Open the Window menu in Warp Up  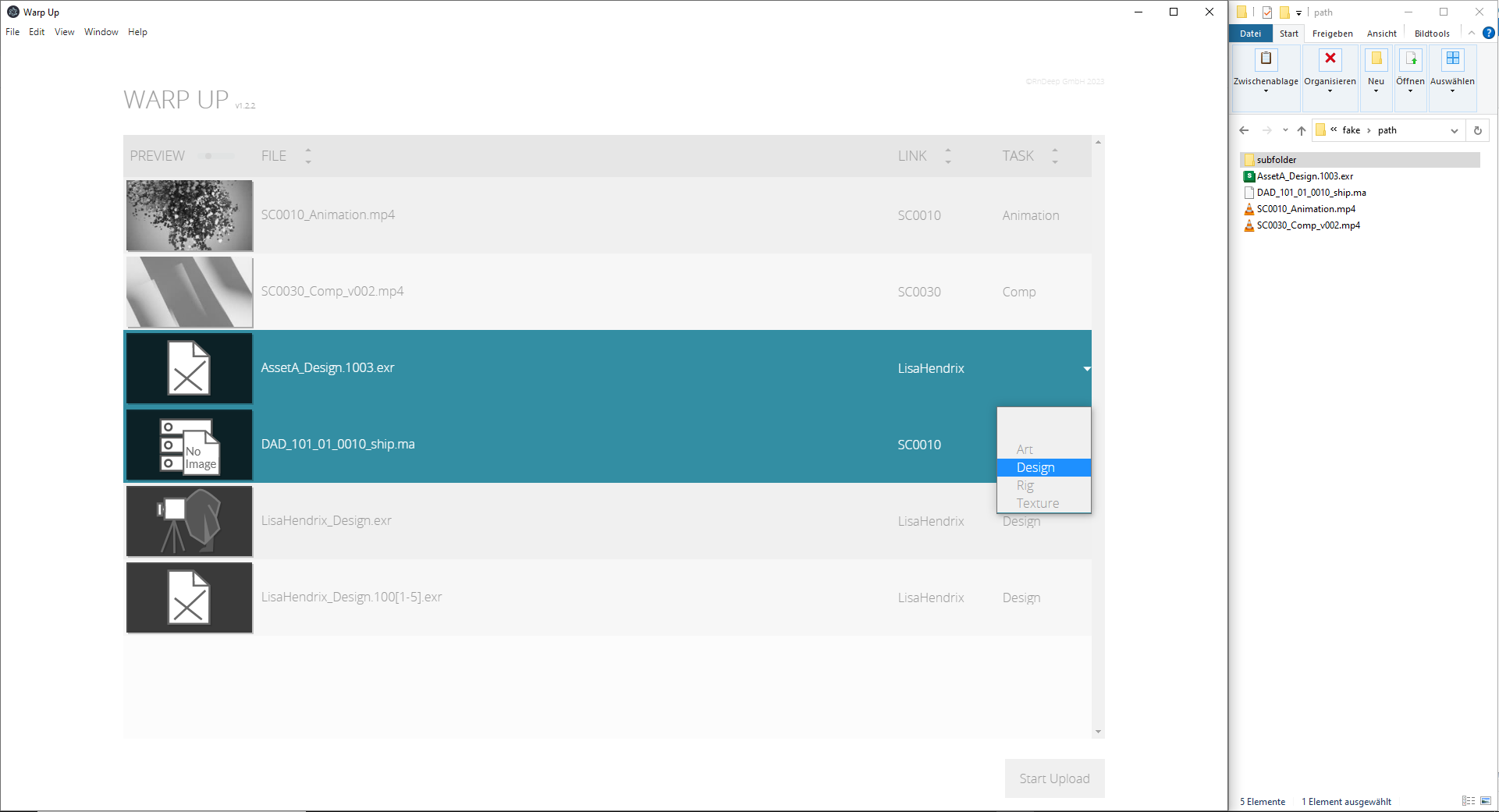point(101,32)
